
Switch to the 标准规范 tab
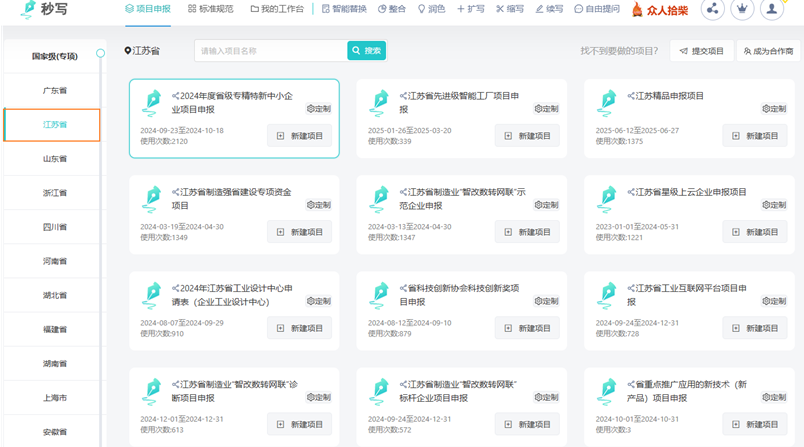pyautogui.click(x=210, y=9)
